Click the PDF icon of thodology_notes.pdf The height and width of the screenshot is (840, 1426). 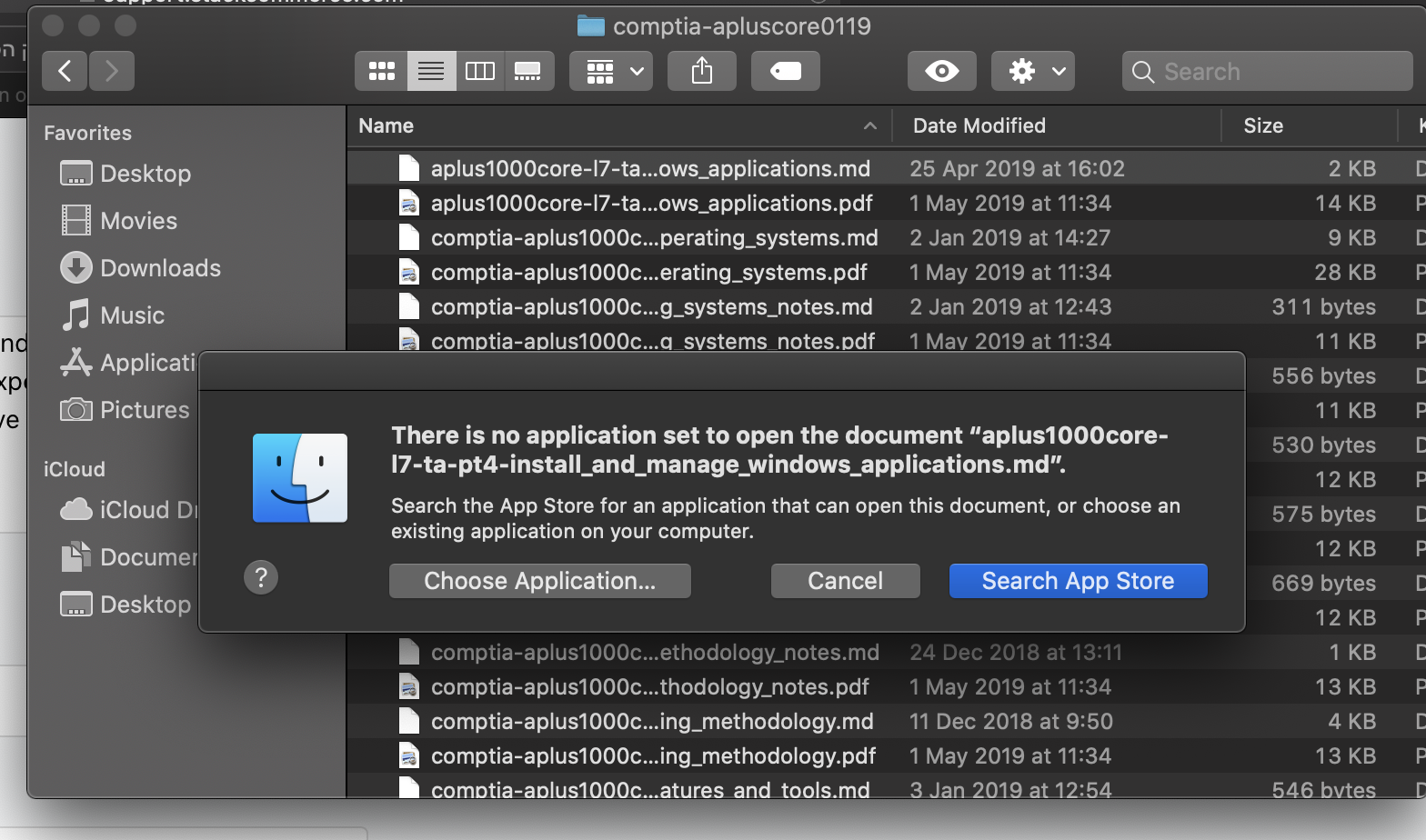click(x=409, y=686)
